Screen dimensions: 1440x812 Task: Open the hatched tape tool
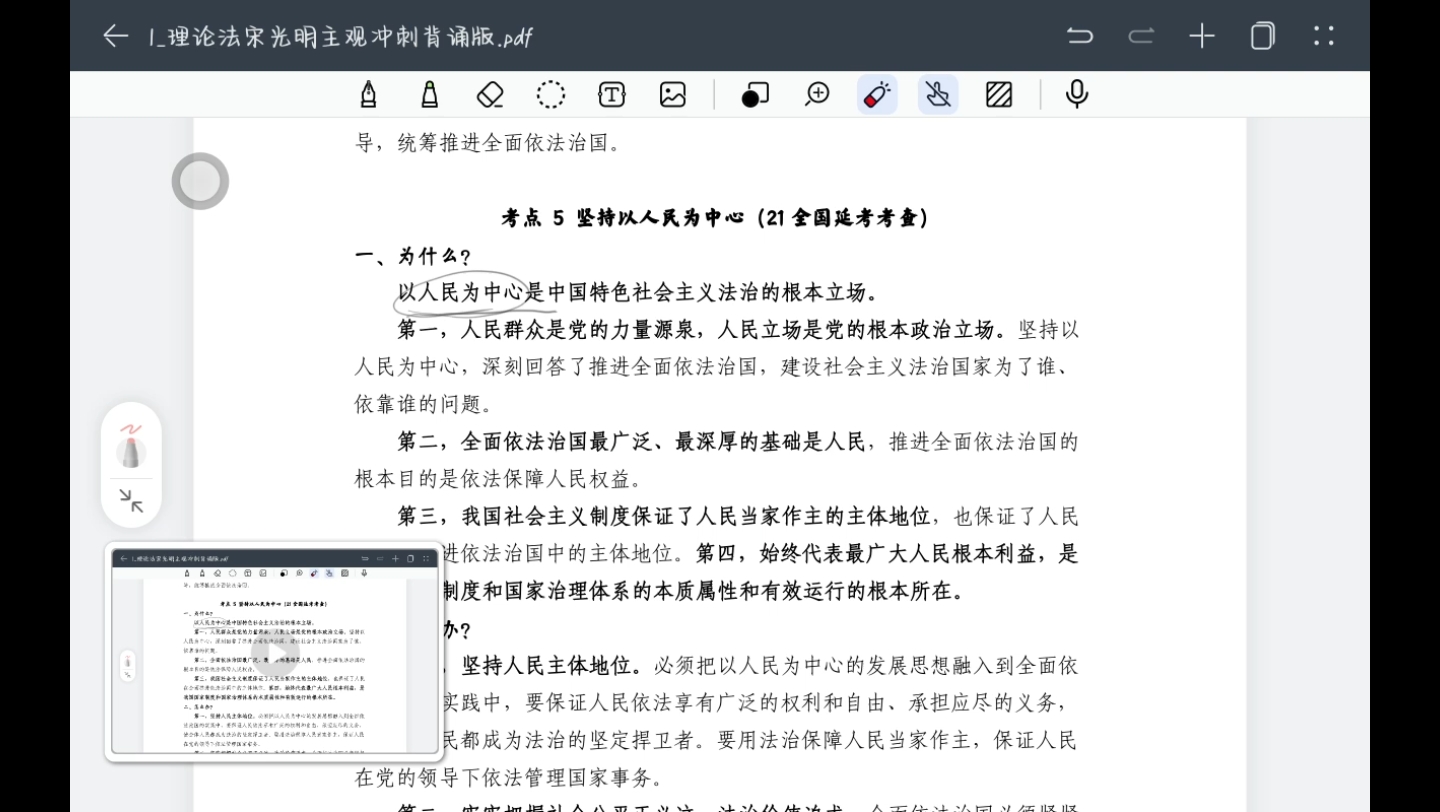pos(999,95)
